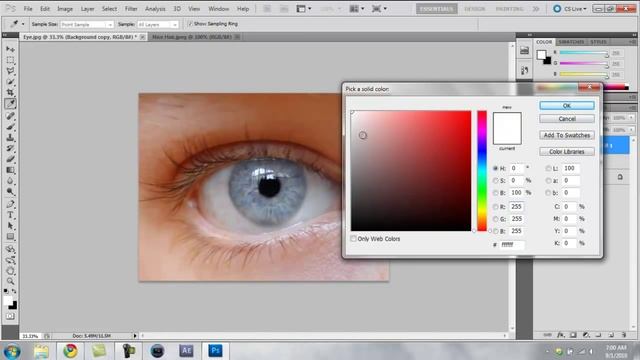
Task: Select the Clone Stamp tool
Action: [x=10, y=138]
